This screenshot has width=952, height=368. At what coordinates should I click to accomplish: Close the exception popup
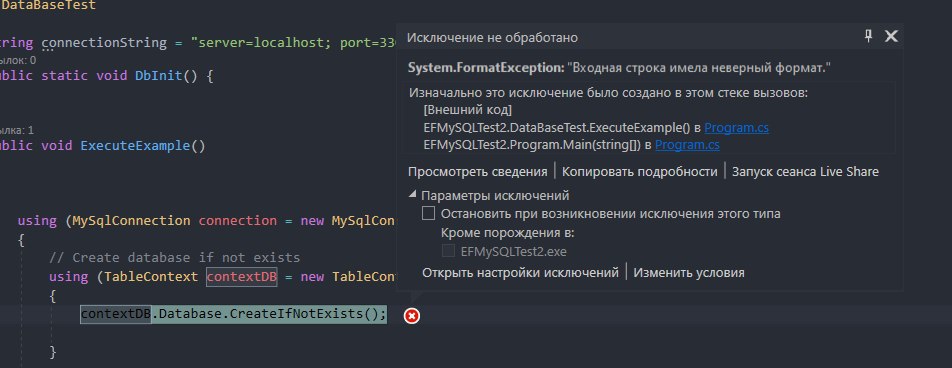(891, 36)
